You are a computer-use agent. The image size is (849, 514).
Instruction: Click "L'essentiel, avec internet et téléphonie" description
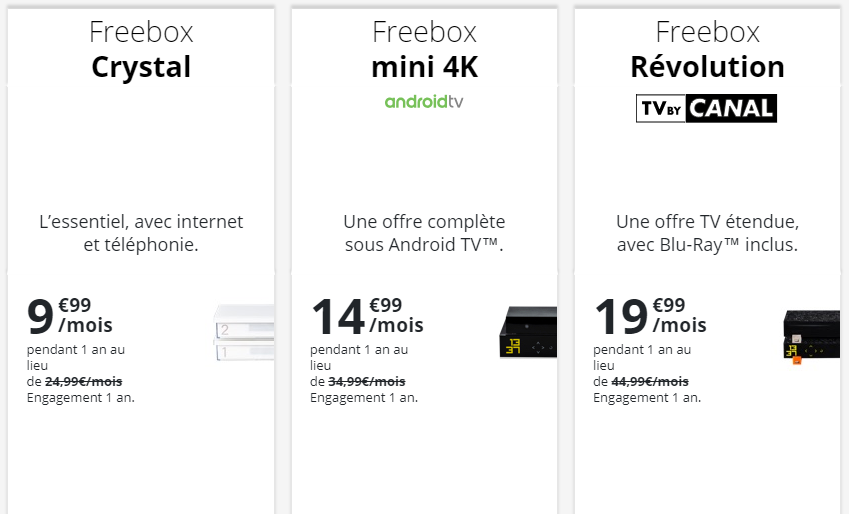tap(141, 233)
